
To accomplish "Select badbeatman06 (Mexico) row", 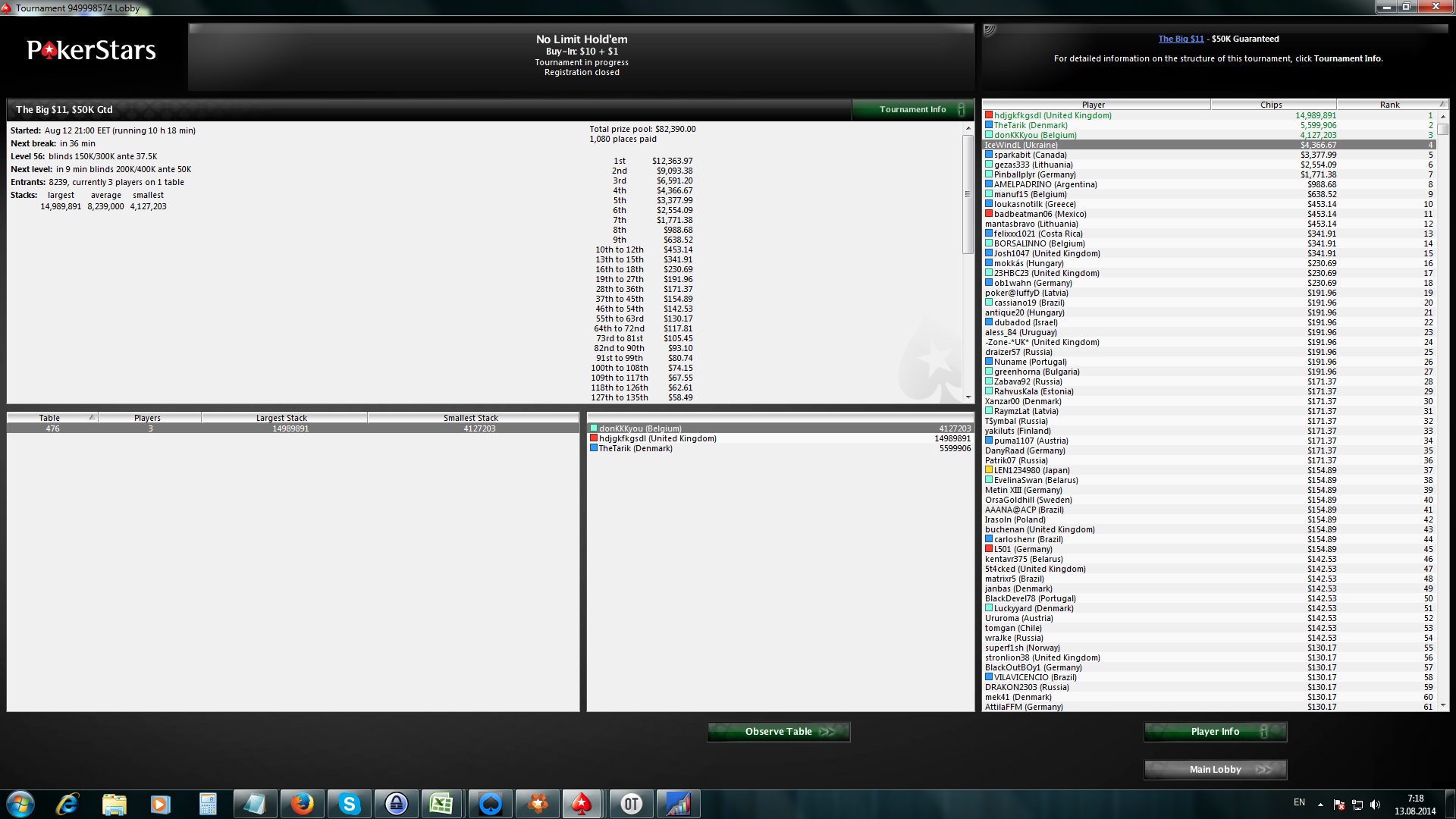I will [1209, 214].
